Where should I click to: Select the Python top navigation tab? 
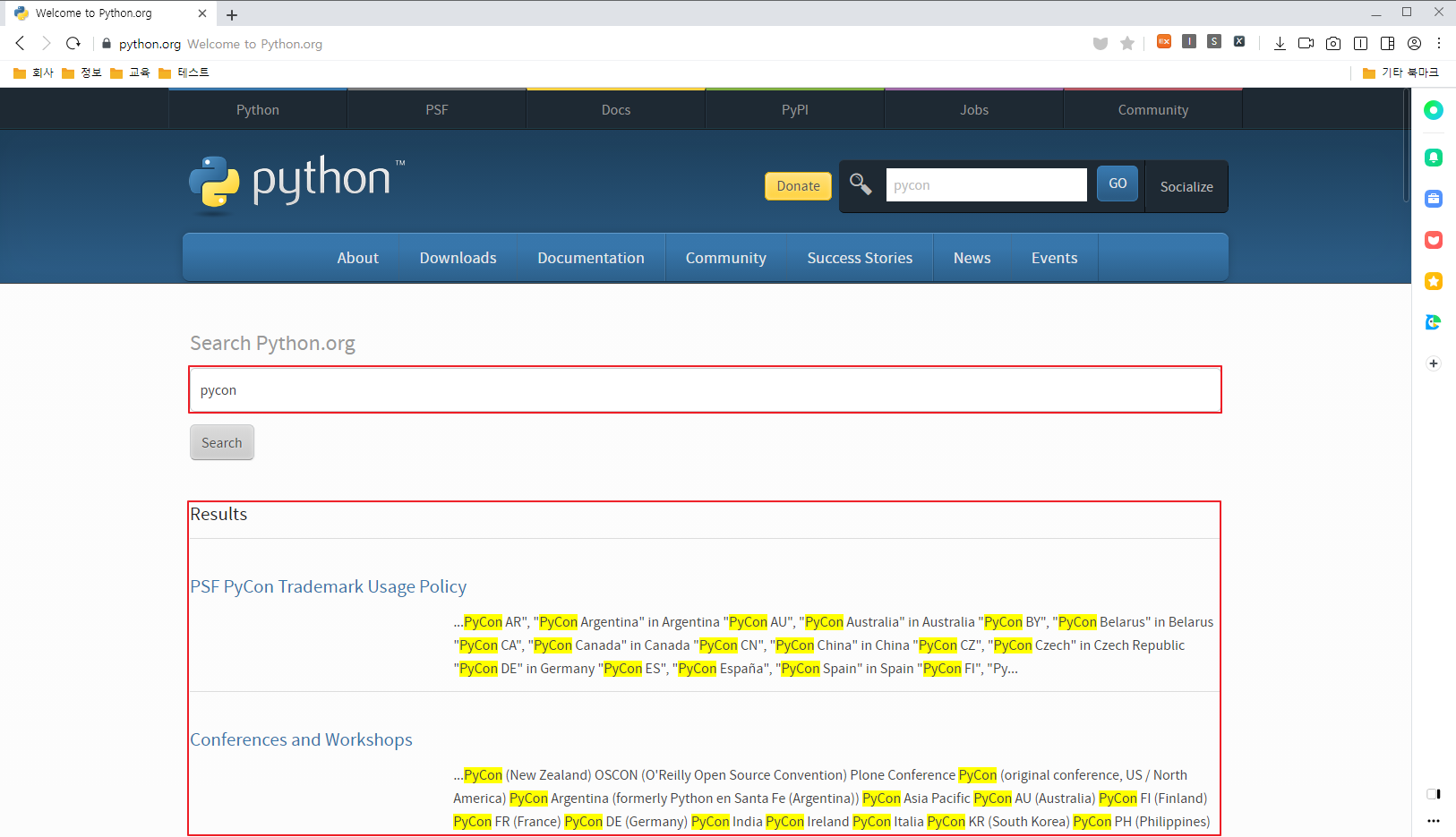258,109
